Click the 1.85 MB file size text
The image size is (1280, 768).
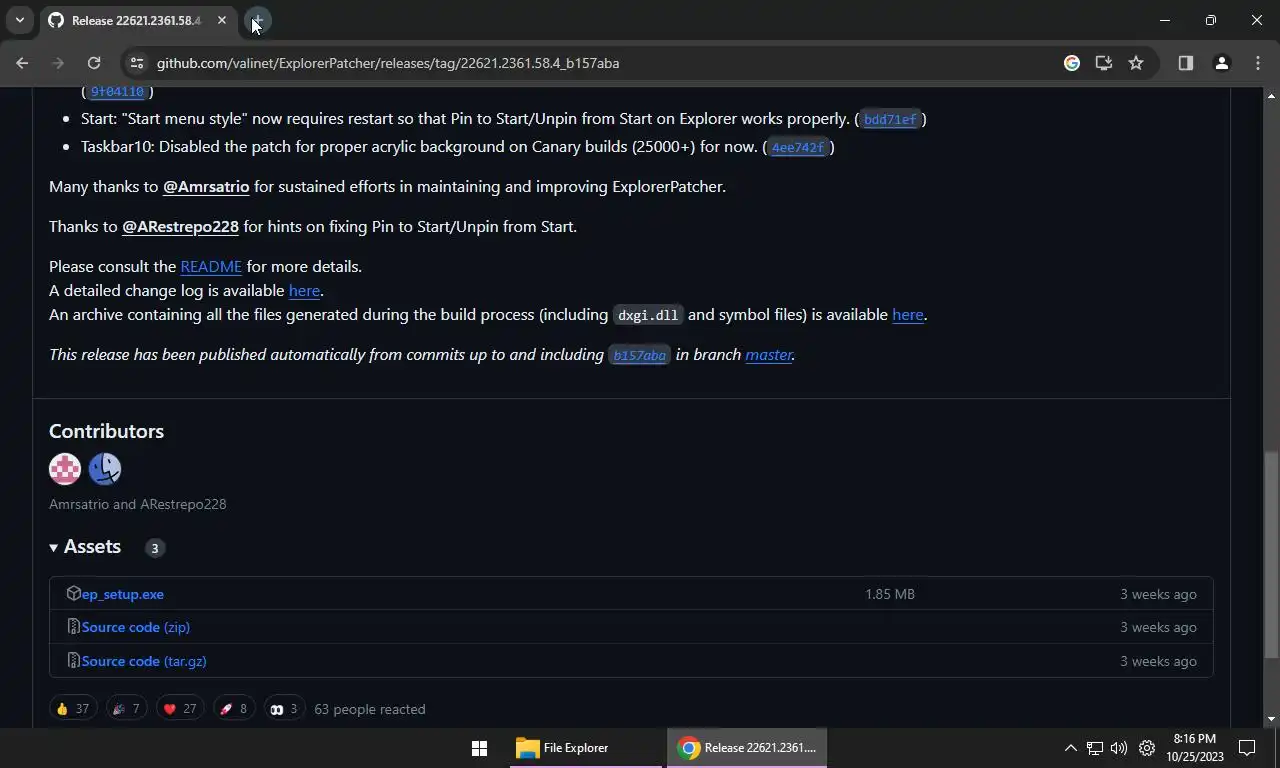[x=890, y=594]
